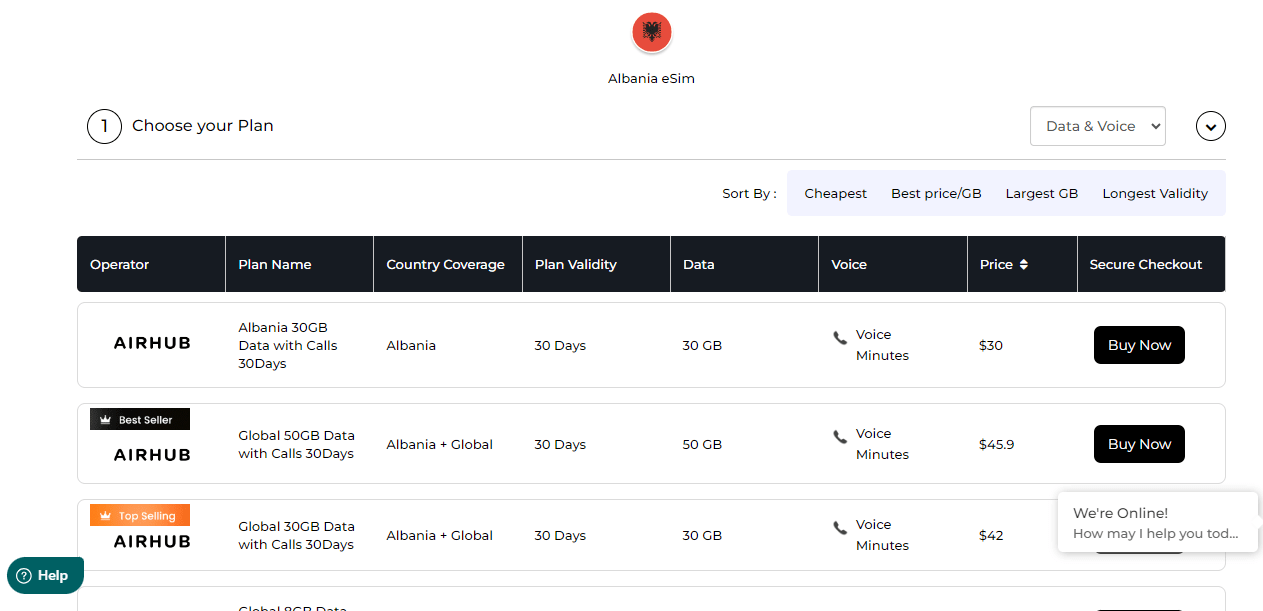The image size is (1263, 611).
Task: Click the 50 GB data value
Action: coord(702,445)
